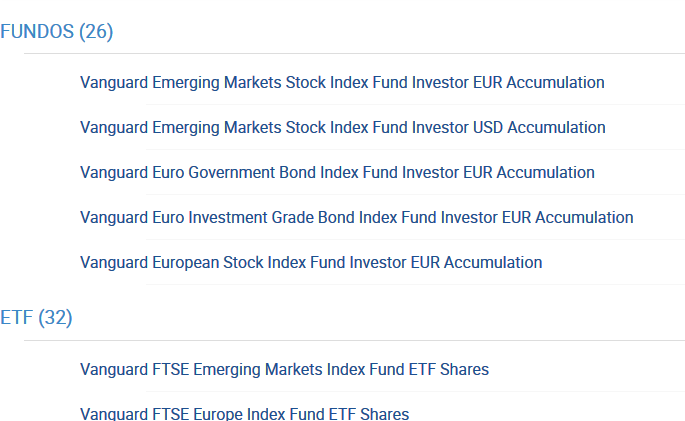Open Vanguard FTSE Emerging Markets ETF Shares
This screenshot has height=421, width=685.
tap(284, 370)
